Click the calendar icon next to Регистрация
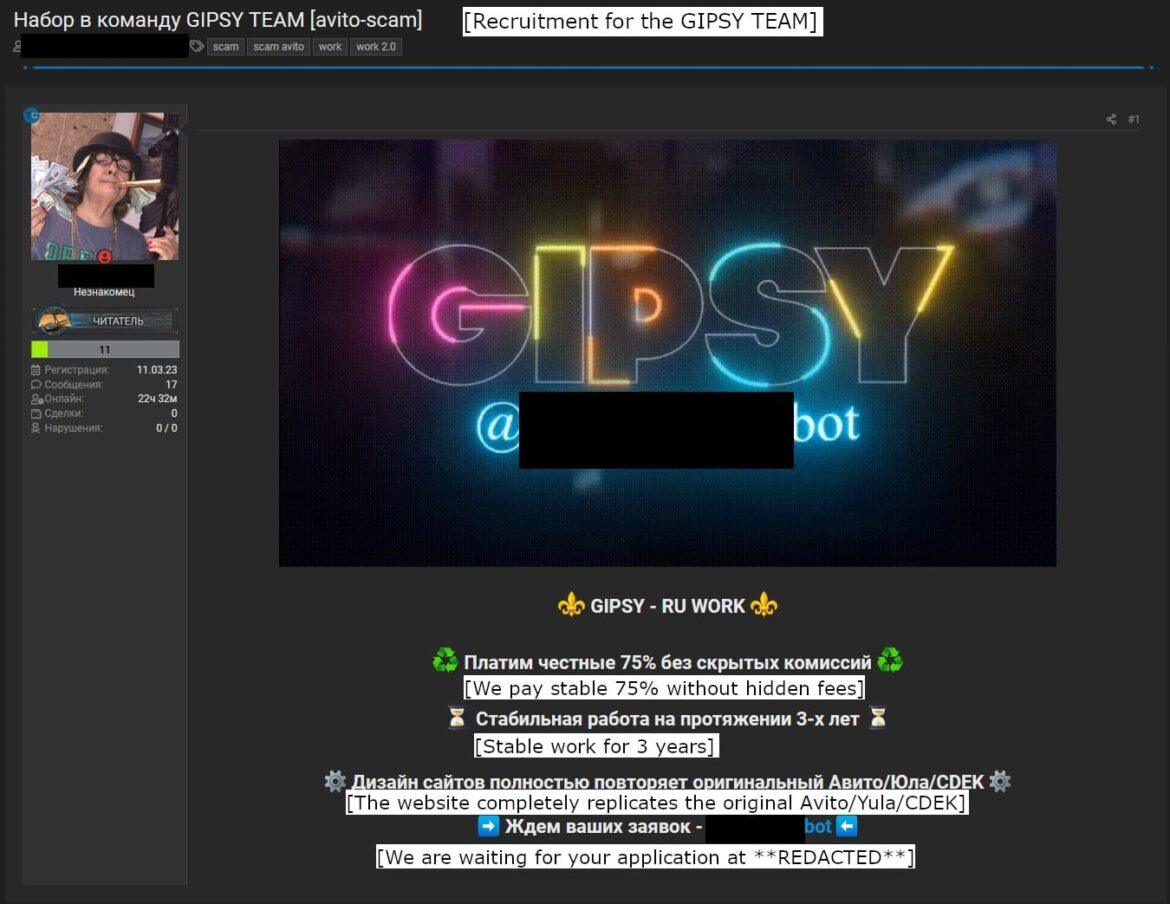The image size is (1170, 904). [x=36, y=369]
